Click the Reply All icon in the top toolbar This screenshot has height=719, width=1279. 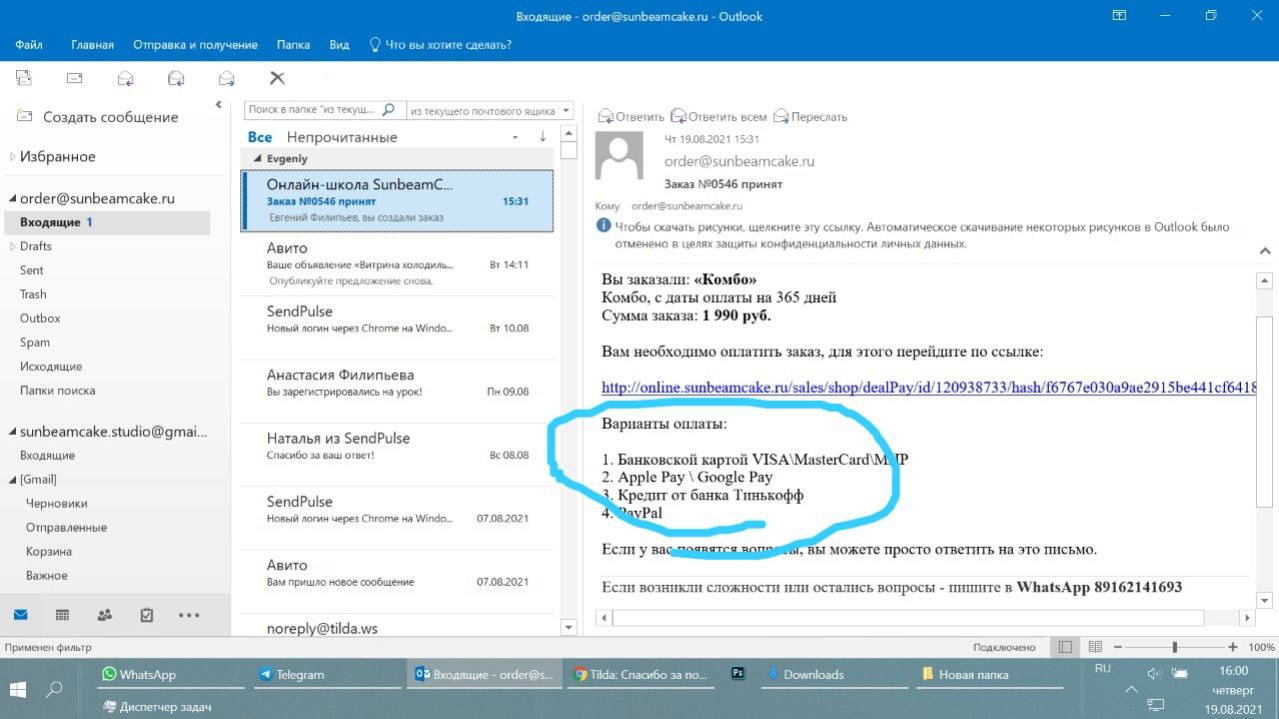[176, 78]
